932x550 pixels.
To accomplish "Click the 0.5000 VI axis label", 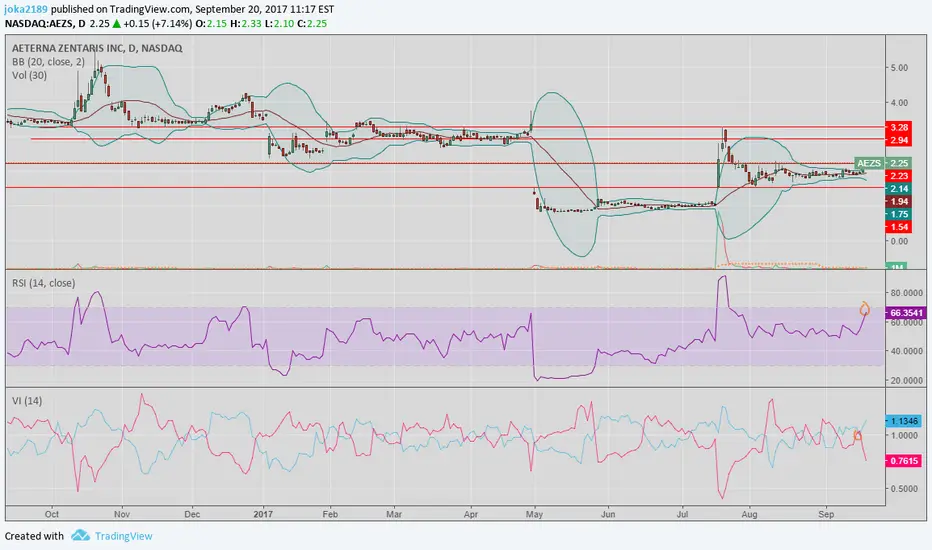I will point(904,489).
